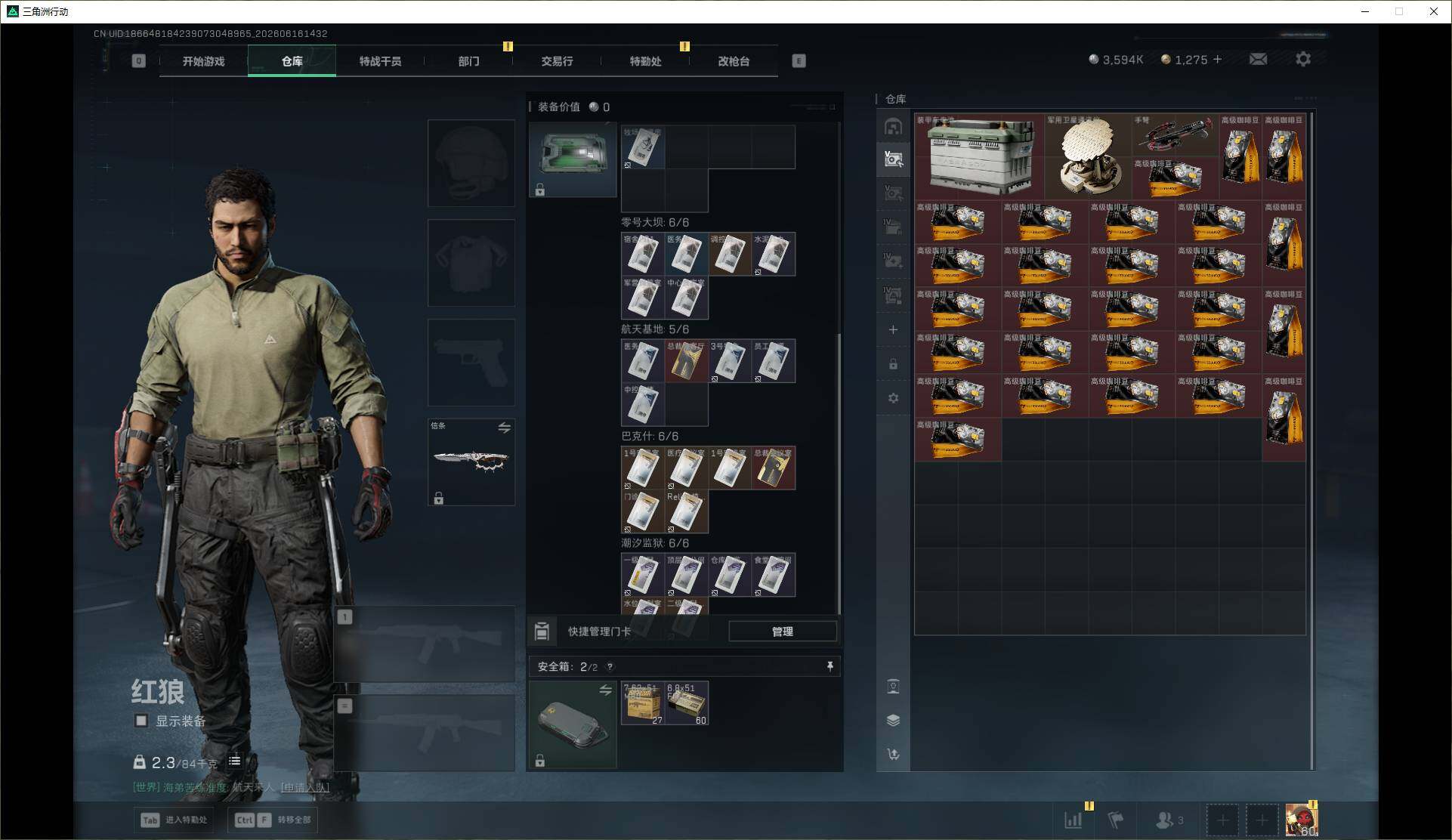Select the equipped melee knife slot
1452x840 pixels.
click(x=471, y=462)
